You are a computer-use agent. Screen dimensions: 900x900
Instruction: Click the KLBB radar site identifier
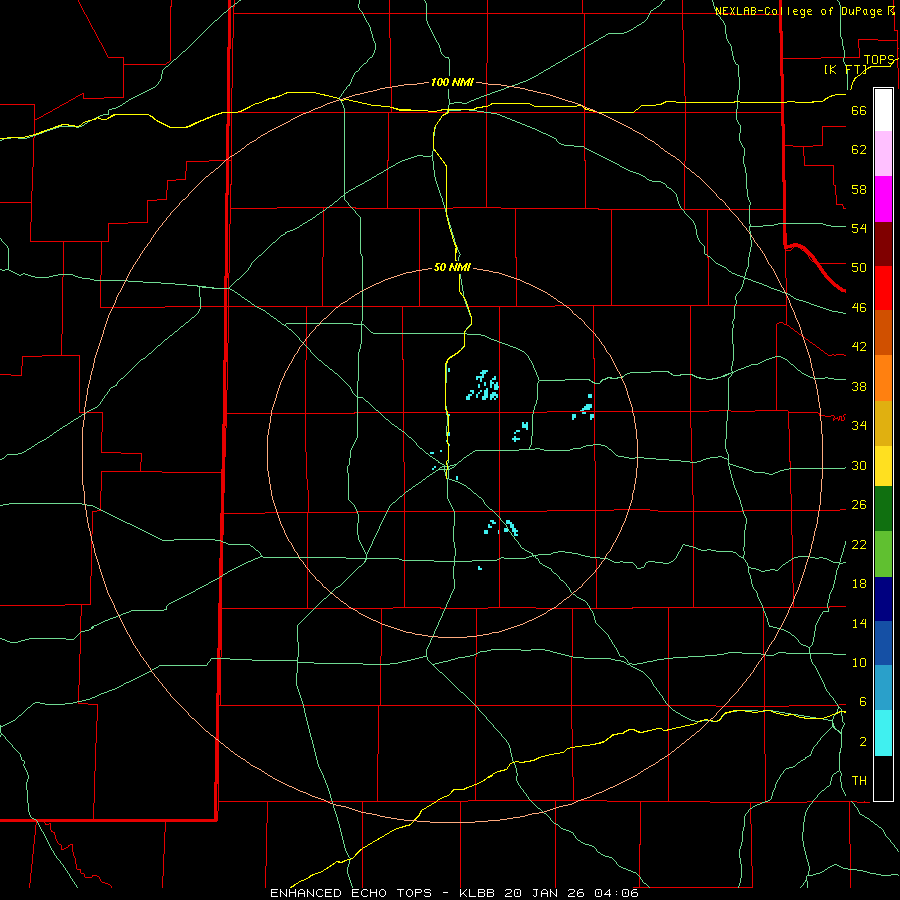(x=479, y=893)
